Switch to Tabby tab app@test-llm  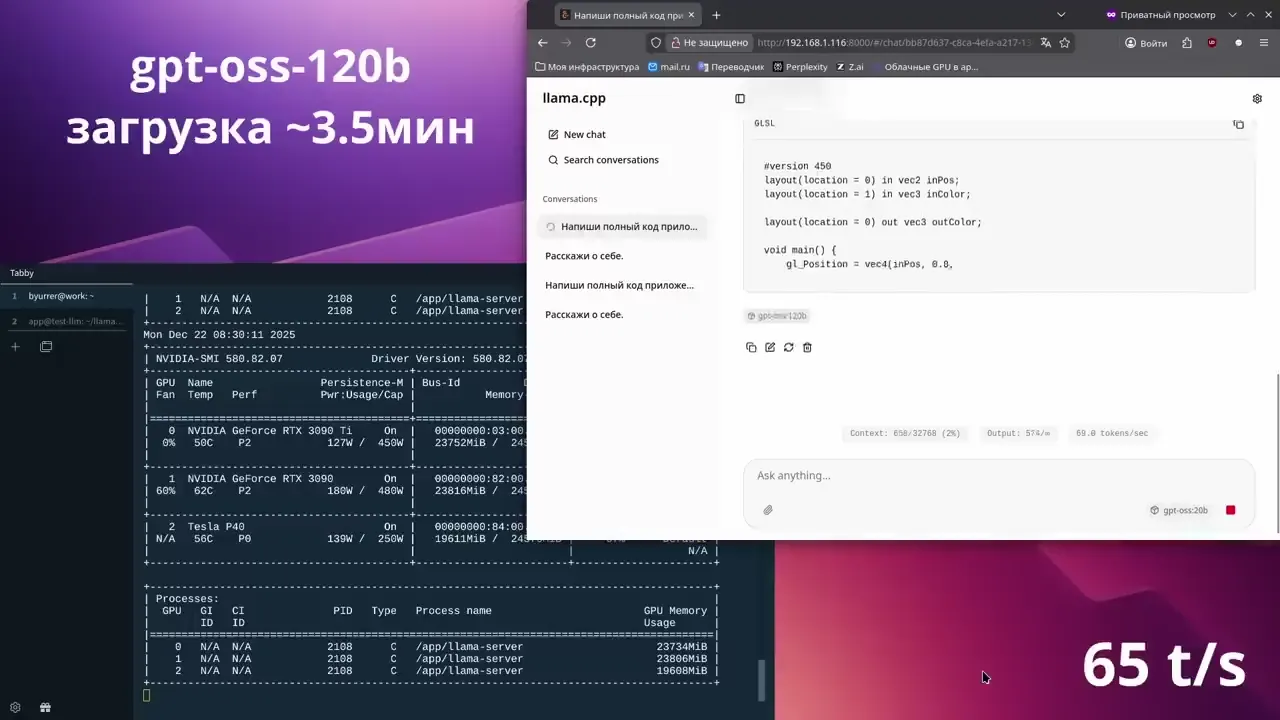click(66, 322)
